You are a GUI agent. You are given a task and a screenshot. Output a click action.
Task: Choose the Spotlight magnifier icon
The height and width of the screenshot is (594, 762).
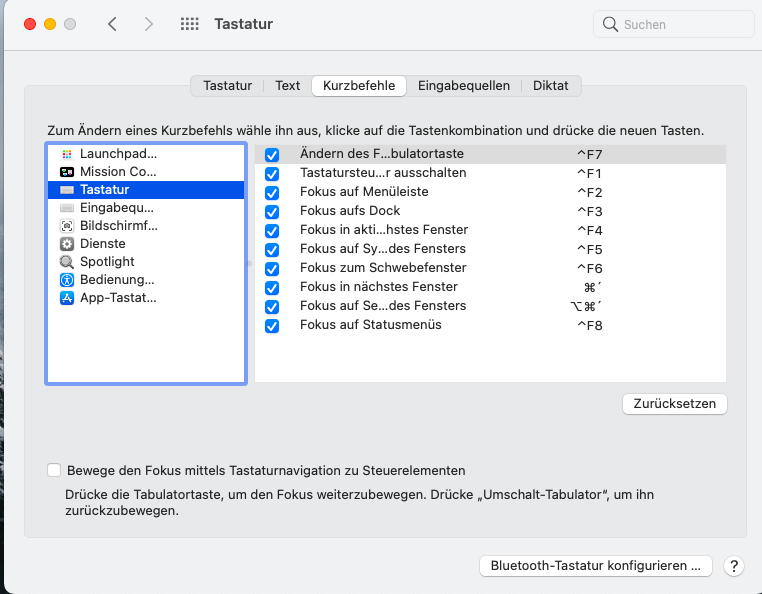(67, 262)
